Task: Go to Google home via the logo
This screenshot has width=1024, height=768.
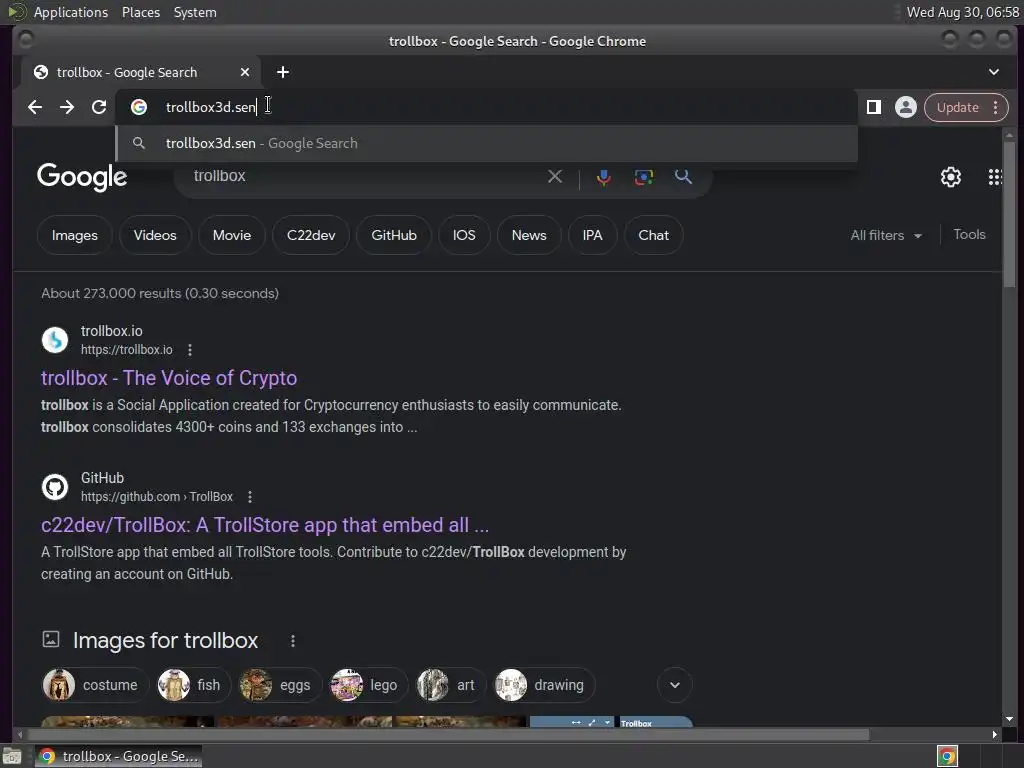Action: click(82, 177)
